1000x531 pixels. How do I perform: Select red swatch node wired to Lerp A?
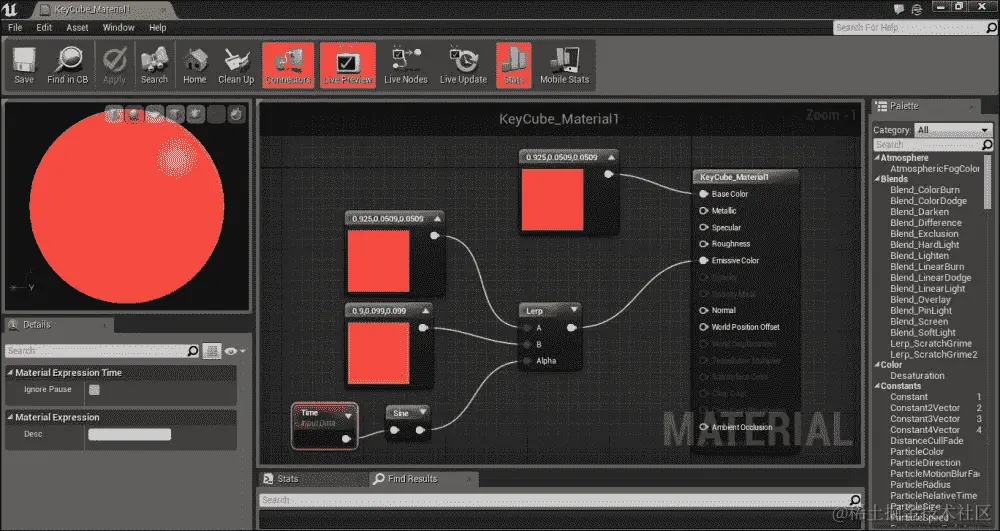pyautogui.click(x=378, y=261)
